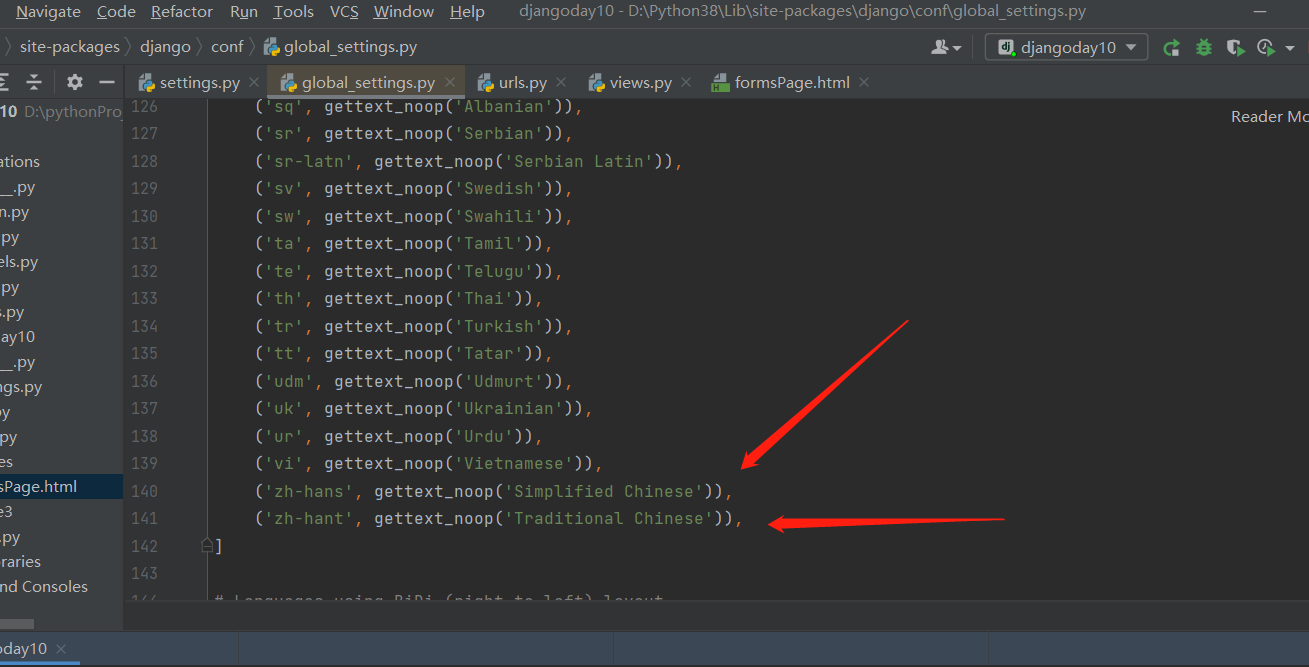
Task: Open the Run menu
Action: 243,12
